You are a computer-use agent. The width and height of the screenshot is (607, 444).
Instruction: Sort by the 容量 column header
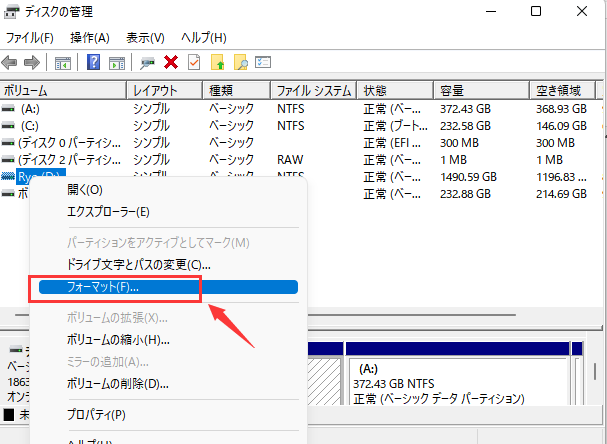pos(481,91)
